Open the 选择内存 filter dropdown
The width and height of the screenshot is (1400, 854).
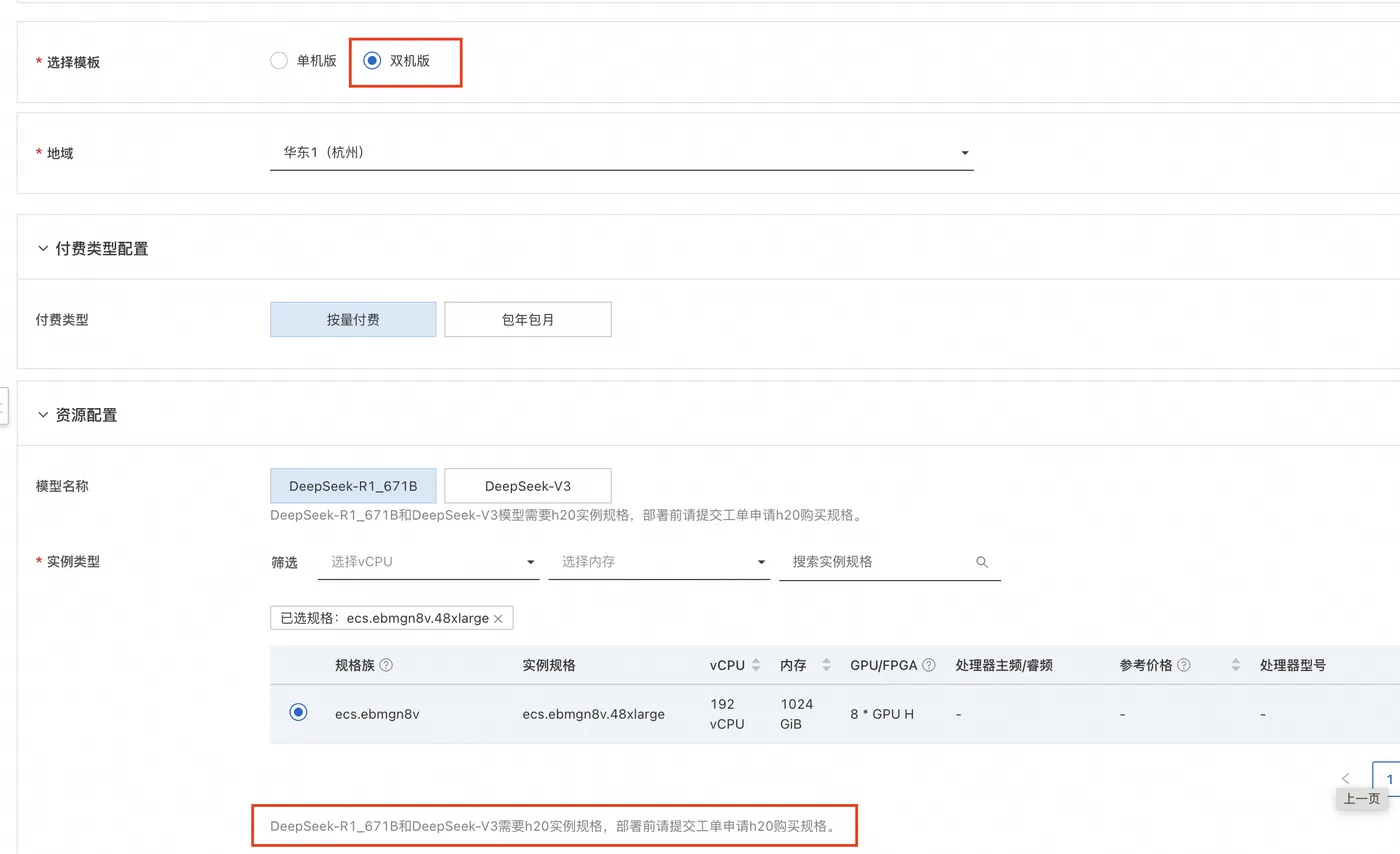click(x=659, y=562)
